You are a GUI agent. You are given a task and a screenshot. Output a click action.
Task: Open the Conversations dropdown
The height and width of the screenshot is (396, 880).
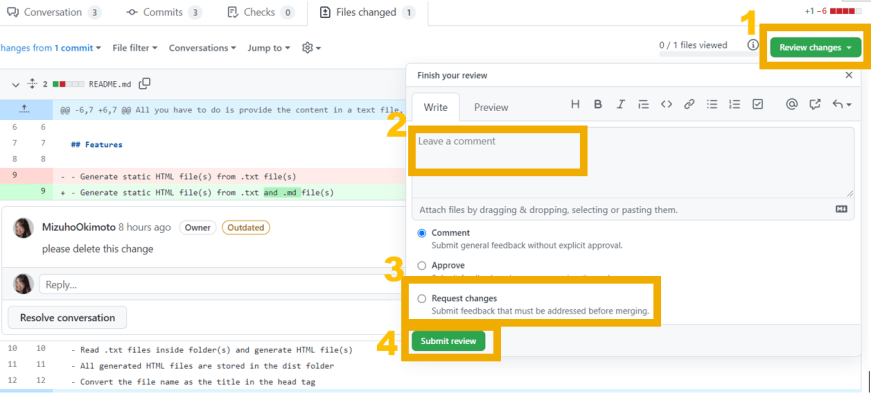coord(203,48)
